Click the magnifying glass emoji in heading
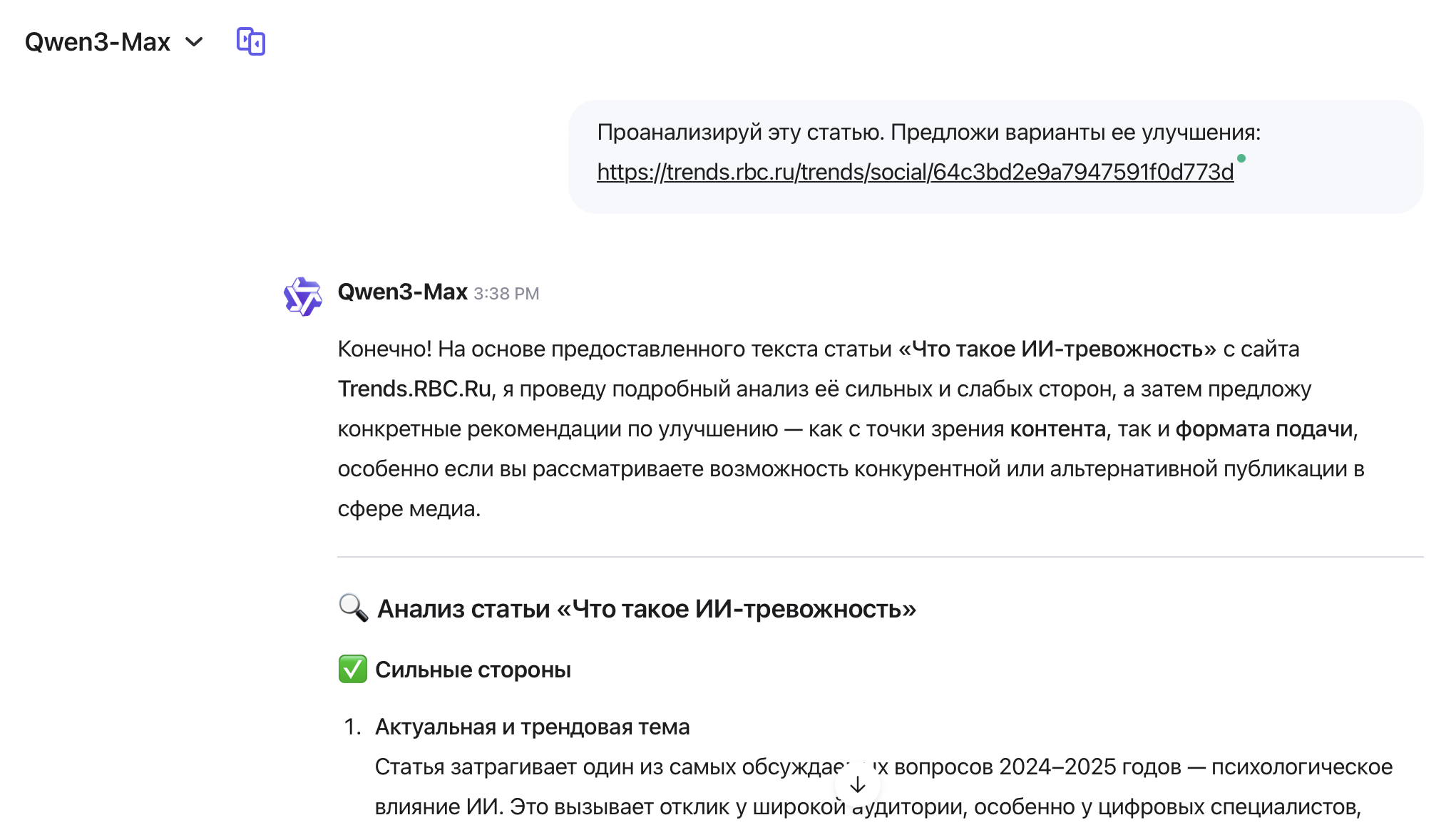 click(353, 608)
